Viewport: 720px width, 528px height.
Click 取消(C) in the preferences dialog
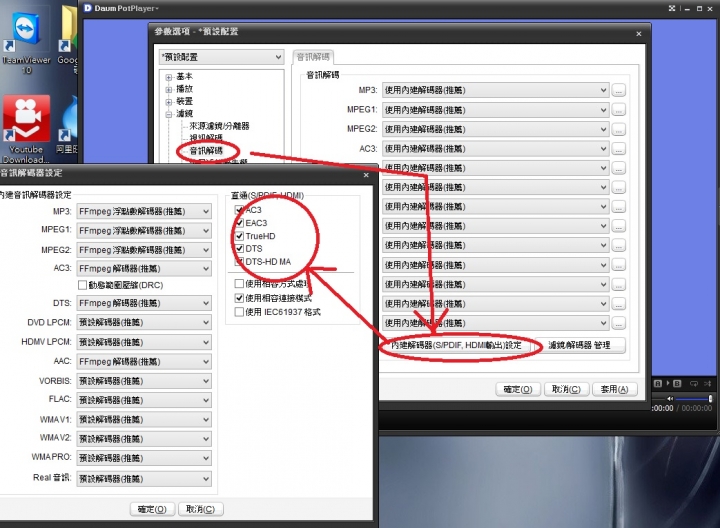[566, 389]
